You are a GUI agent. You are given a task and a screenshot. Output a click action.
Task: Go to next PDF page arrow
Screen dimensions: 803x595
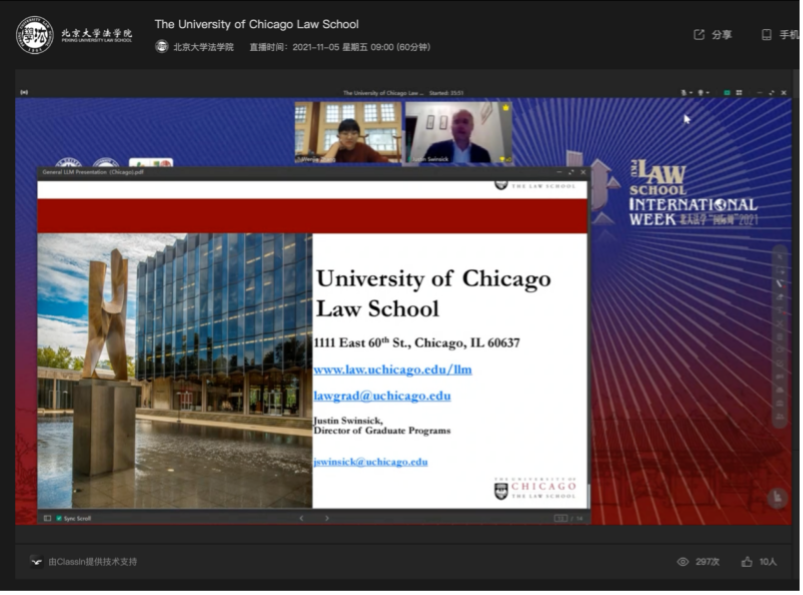coord(326,518)
